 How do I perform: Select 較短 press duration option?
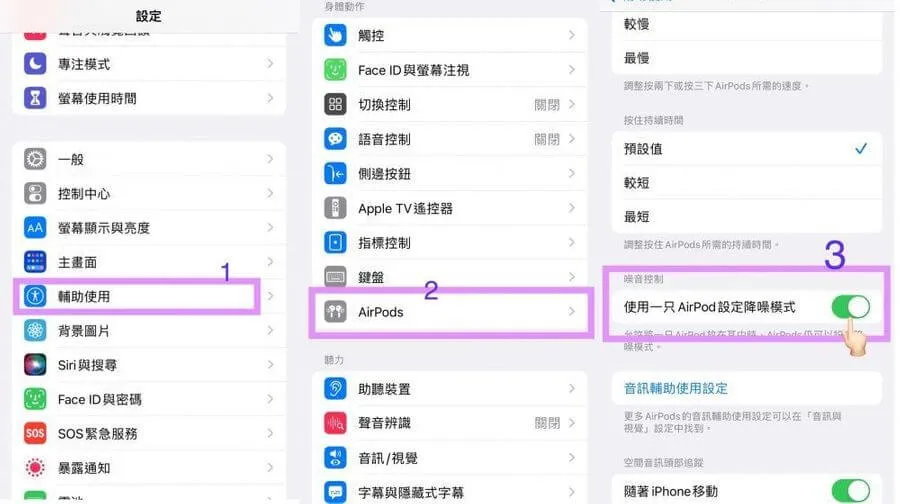[x=747, y=183]
